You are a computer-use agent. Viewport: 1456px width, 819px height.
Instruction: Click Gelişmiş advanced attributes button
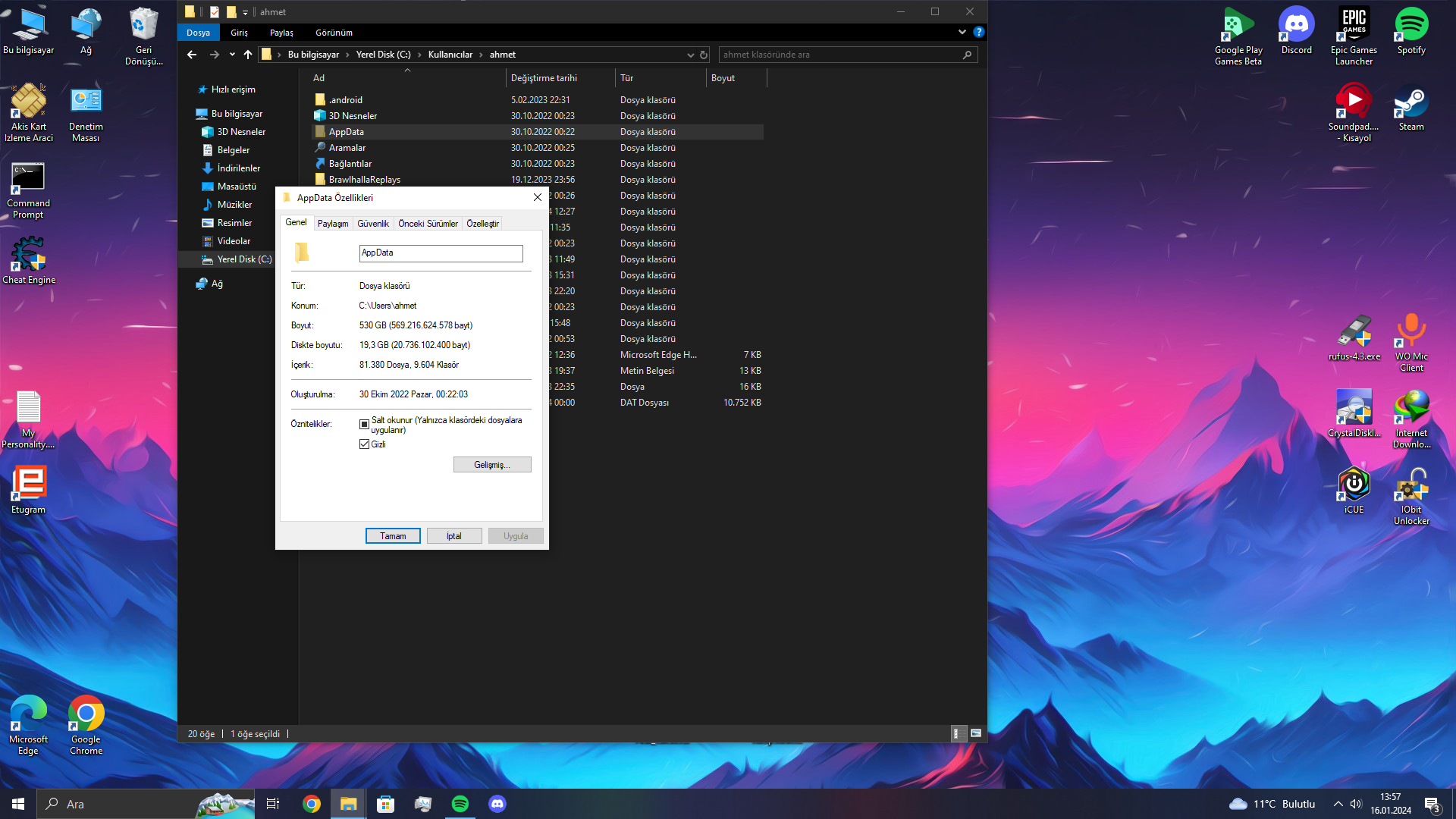[492, 465]
